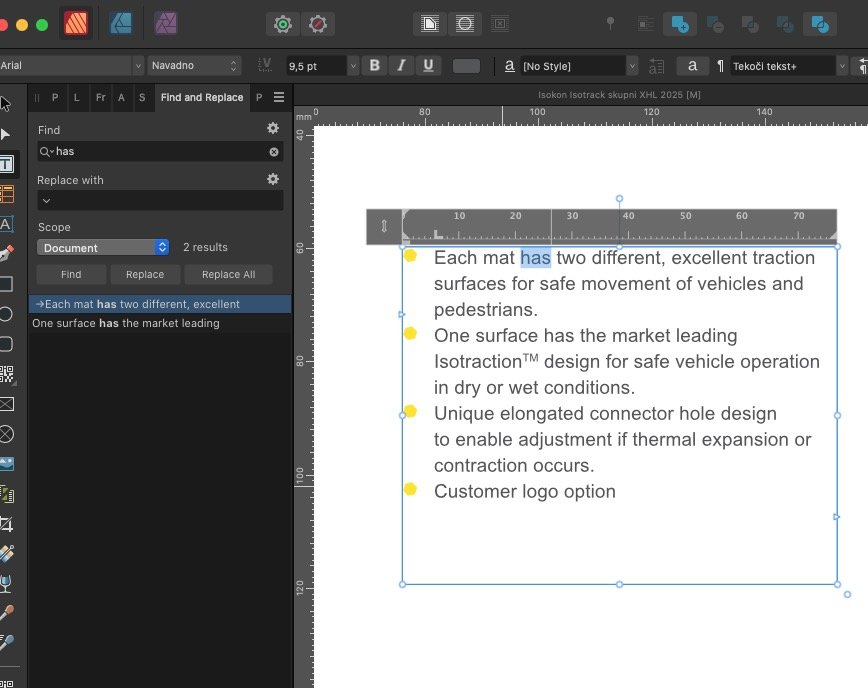
Task: Select the Frame Text tool
Action: [x=7, y=164]
